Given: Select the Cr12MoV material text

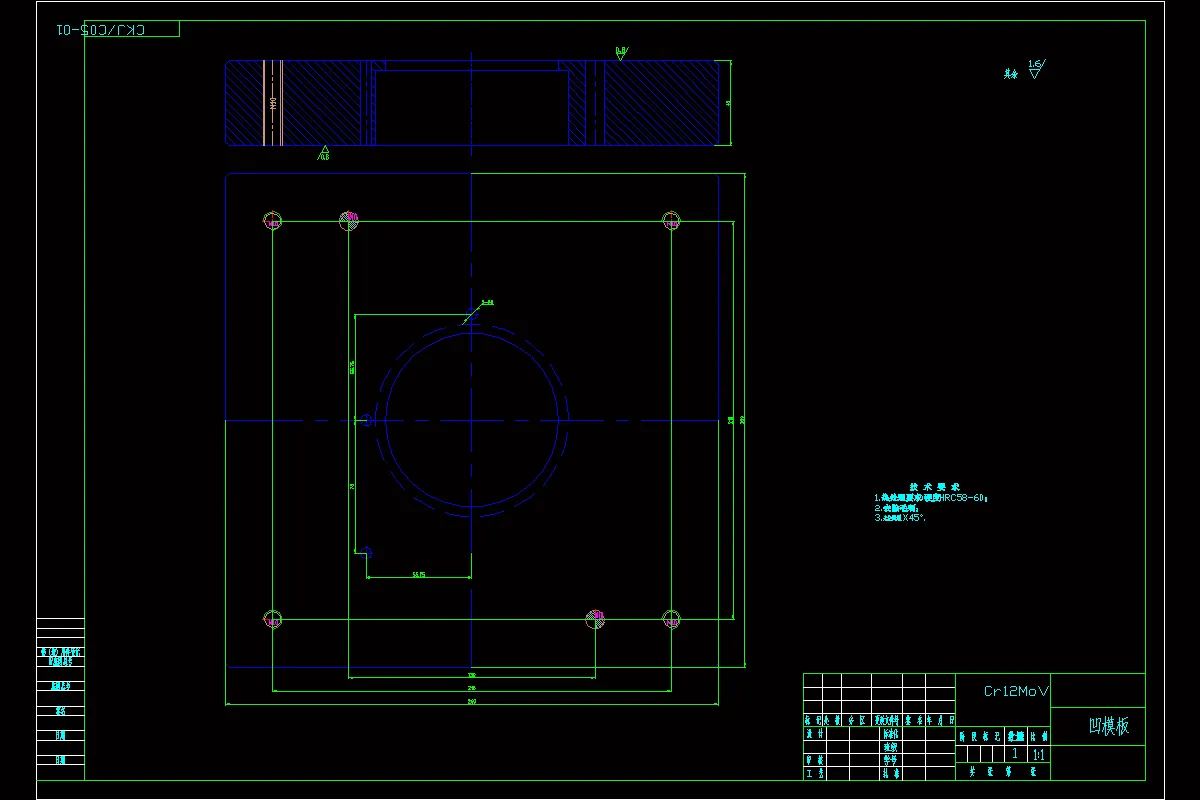Looking at the screenshot, I should pos(1016,691).
